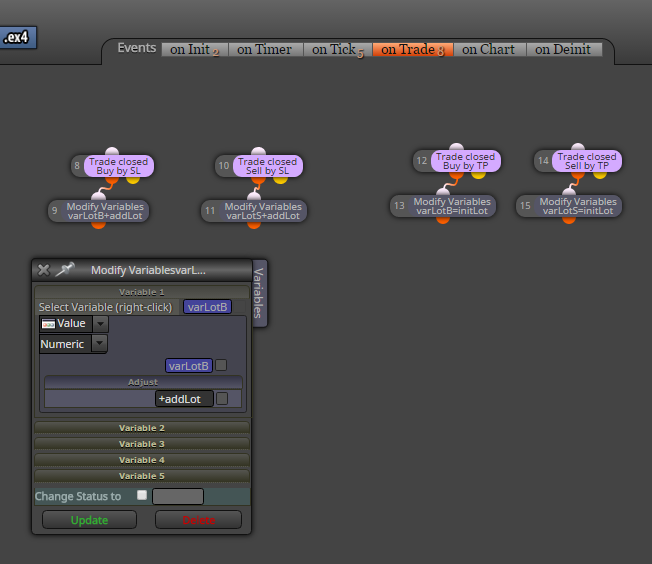This screenshot has width=652, height=564.
Task: Pin the Modify Variables panel
Action: coord(65,270)
